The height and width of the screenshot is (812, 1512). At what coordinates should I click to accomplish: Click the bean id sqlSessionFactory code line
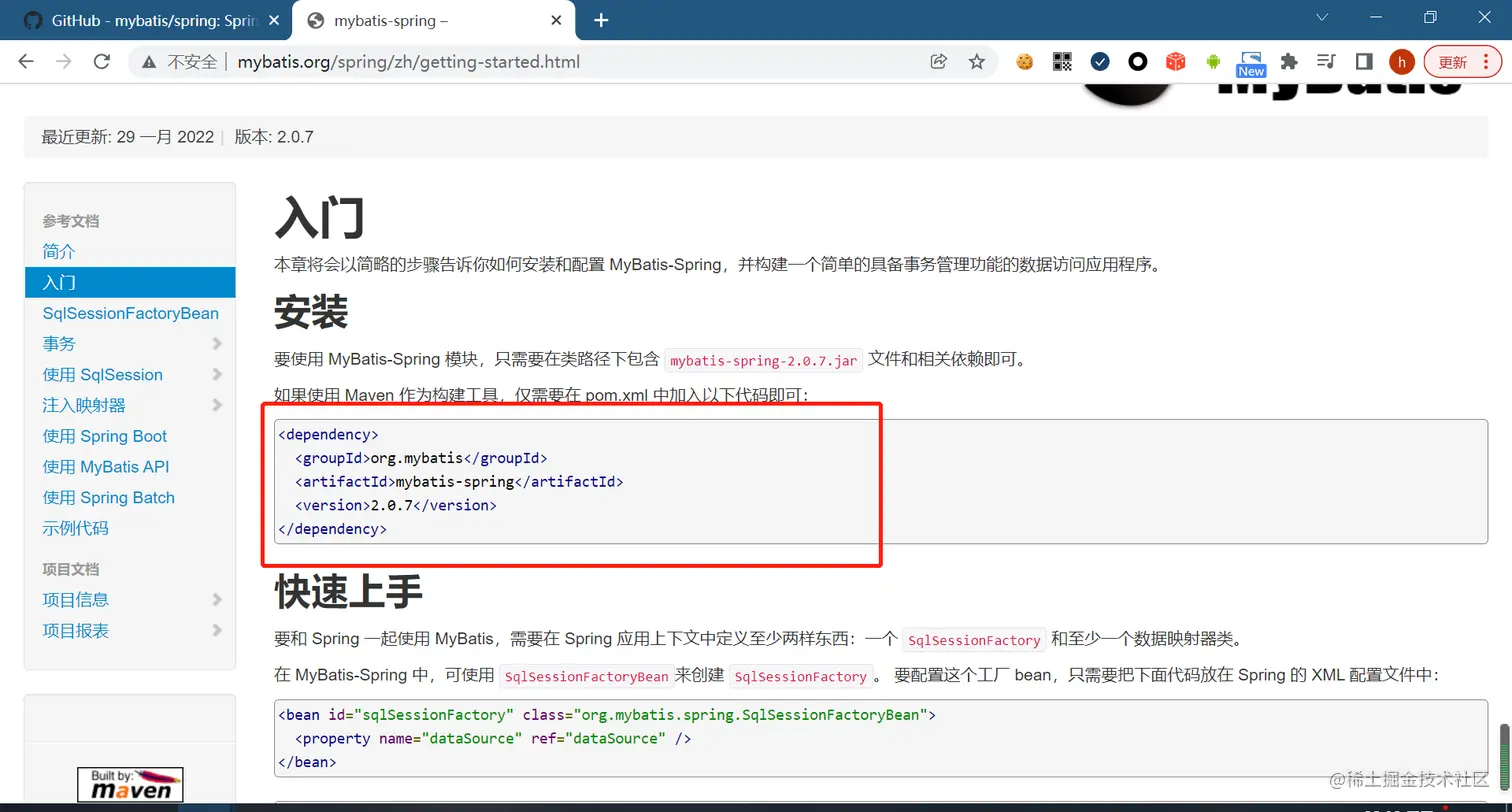tap(607, 715)
